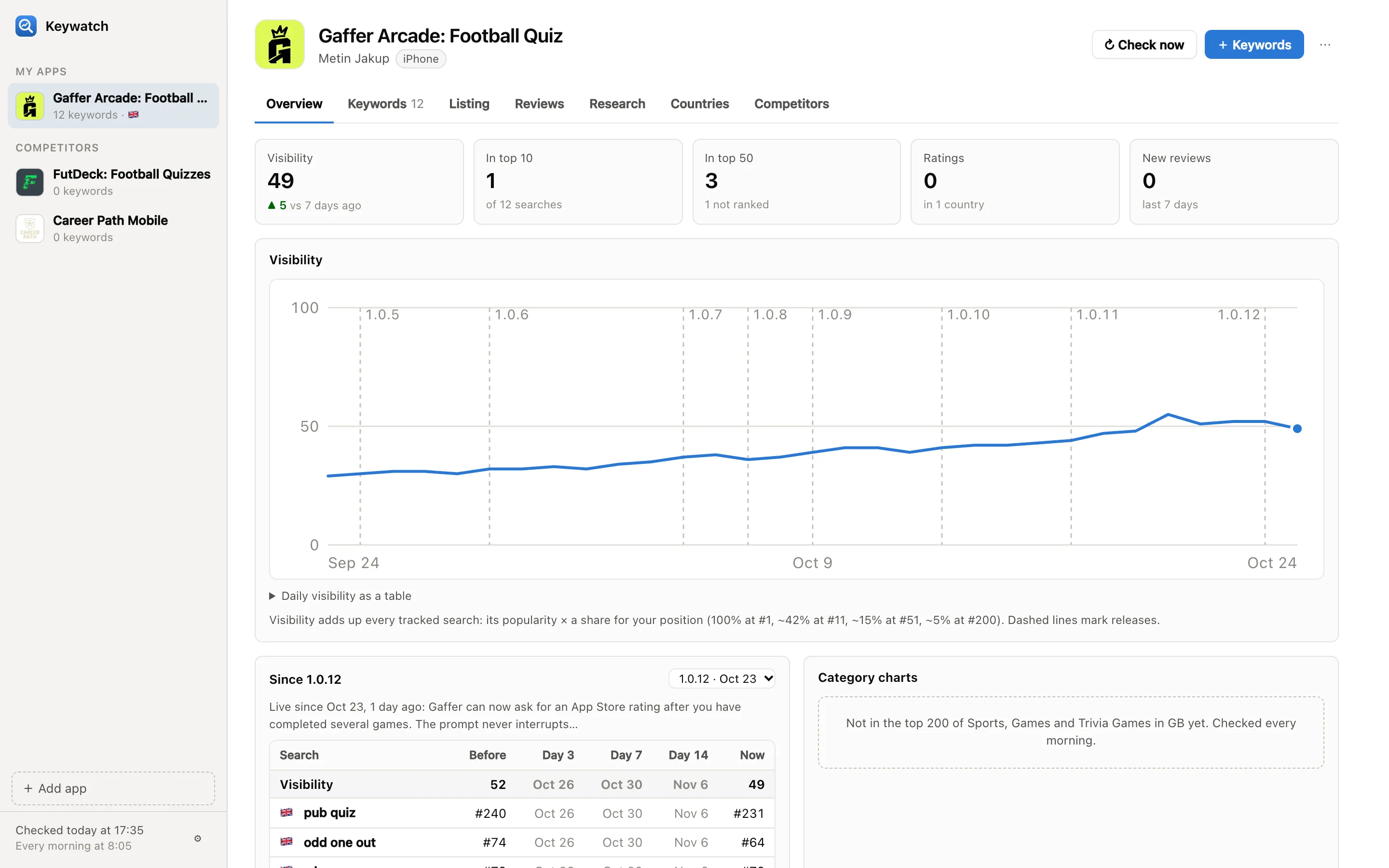This screenshot has width=1389, height=868.
Task: Click the 1.0.5 release marker label
Action: click(382, 314)
